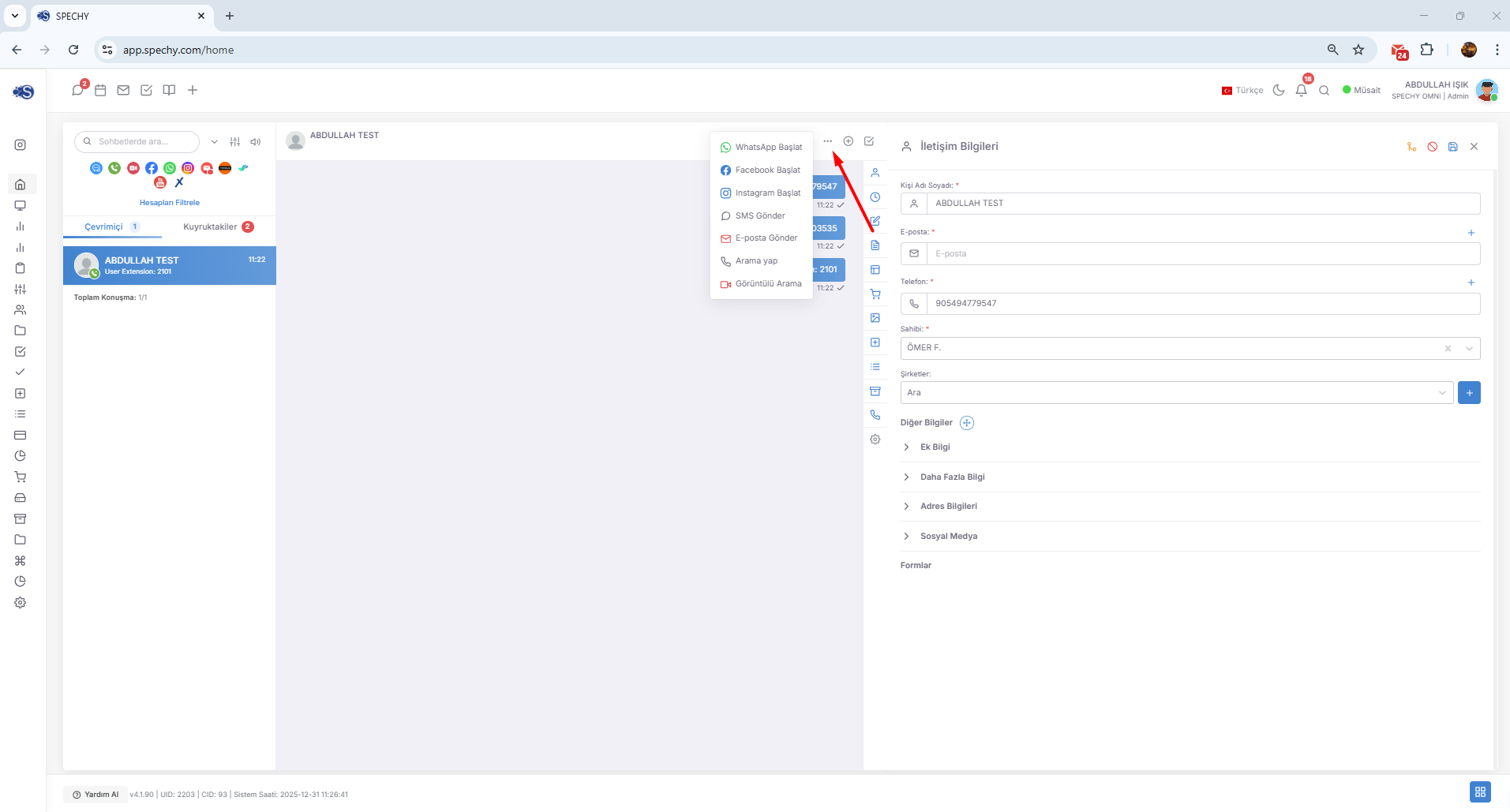Image resolution: width=1510 pixels, height=812 pixels.
Task: Select Görüntülü Arama menu item
Action: coord(762,284)
